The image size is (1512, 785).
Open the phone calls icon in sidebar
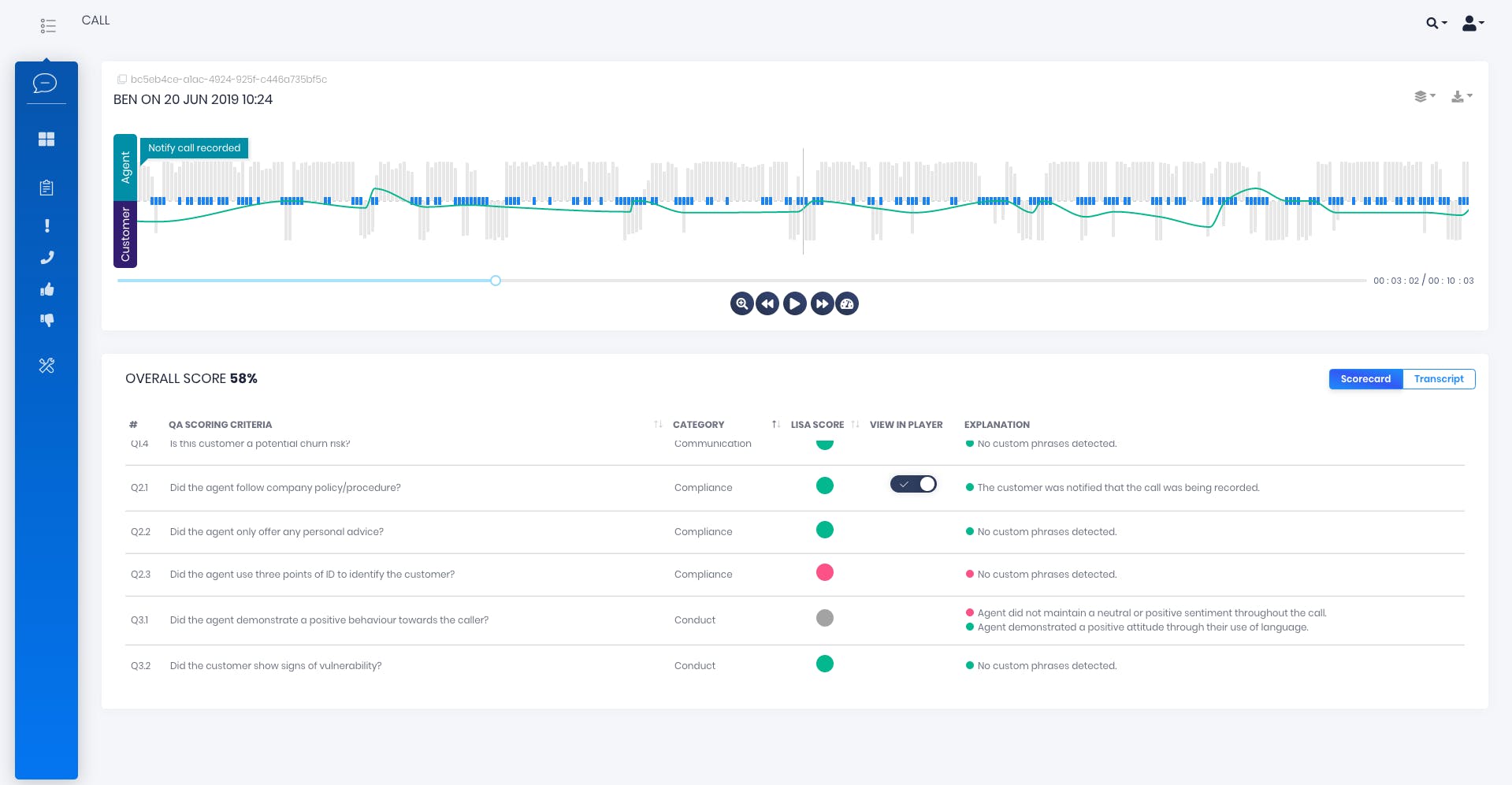[47, 257]
